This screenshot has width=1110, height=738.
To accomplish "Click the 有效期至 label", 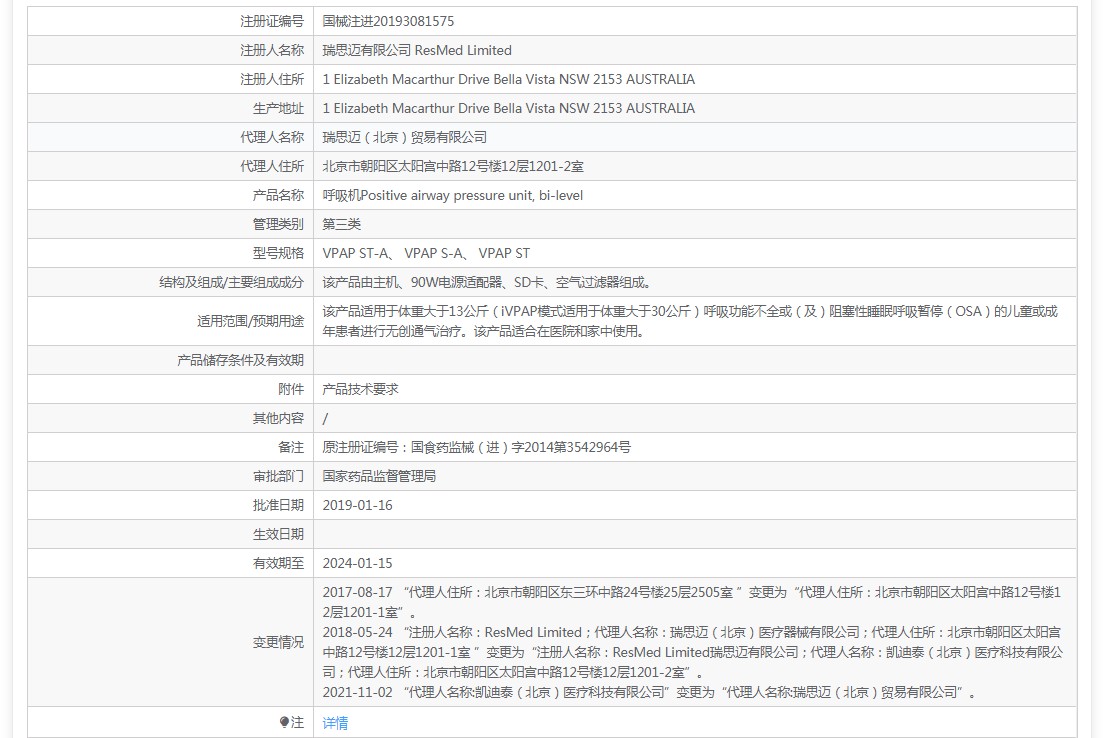I will [278, 563].
